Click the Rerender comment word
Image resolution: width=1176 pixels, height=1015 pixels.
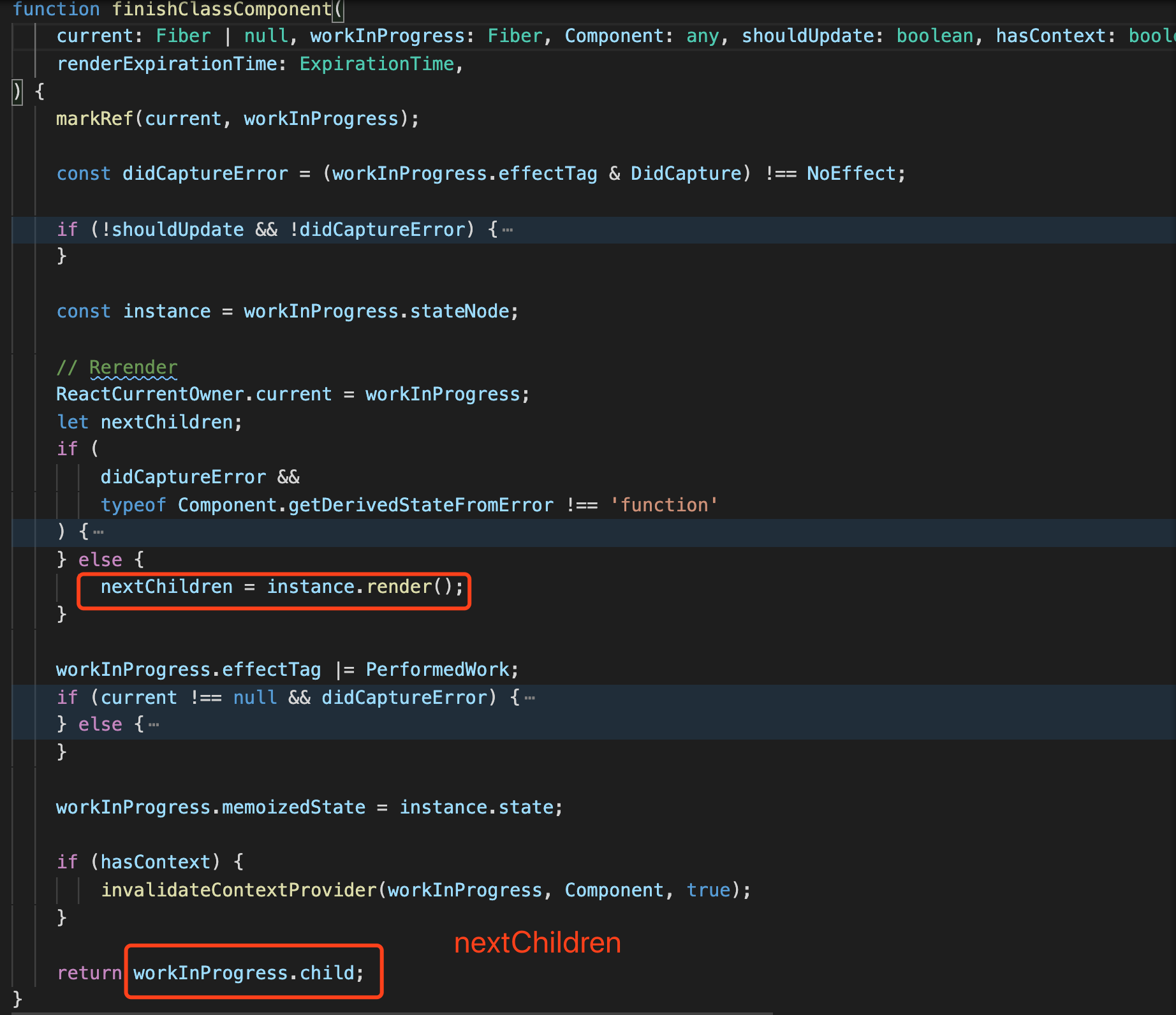click(x=133, y=368)
